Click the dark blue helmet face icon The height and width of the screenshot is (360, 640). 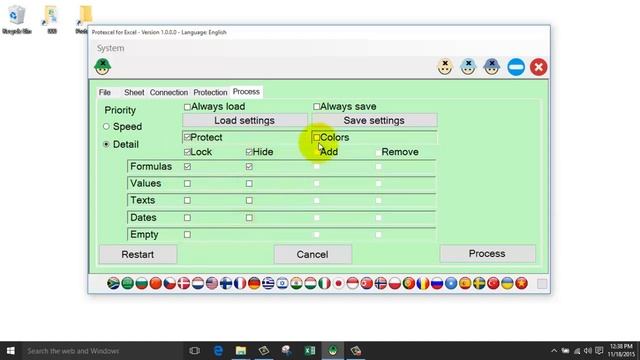(x=491, y=67)
